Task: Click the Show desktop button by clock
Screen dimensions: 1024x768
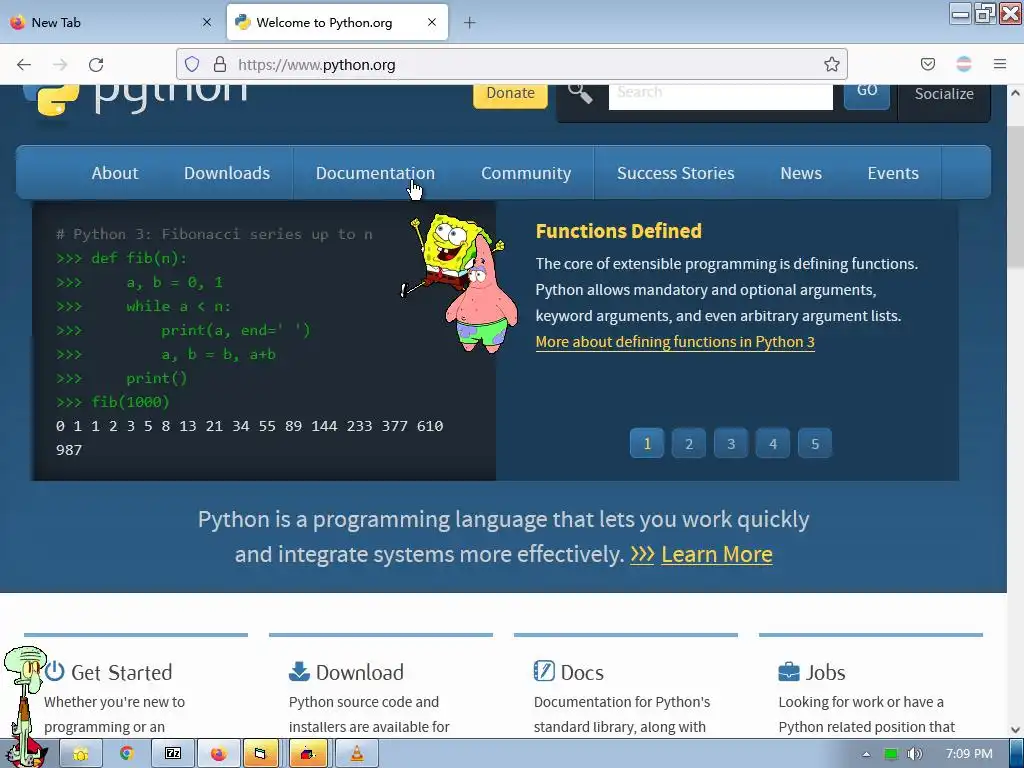Action: click(x=1017, y=754)
